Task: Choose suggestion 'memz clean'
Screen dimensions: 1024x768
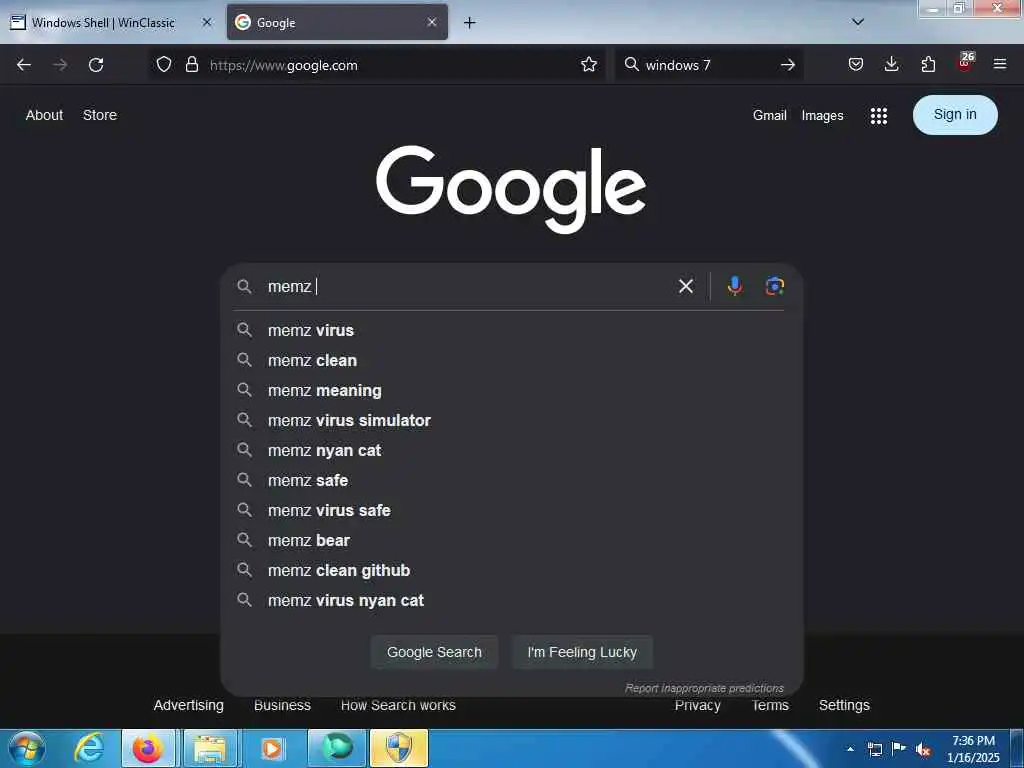Action: pos(511,360)
